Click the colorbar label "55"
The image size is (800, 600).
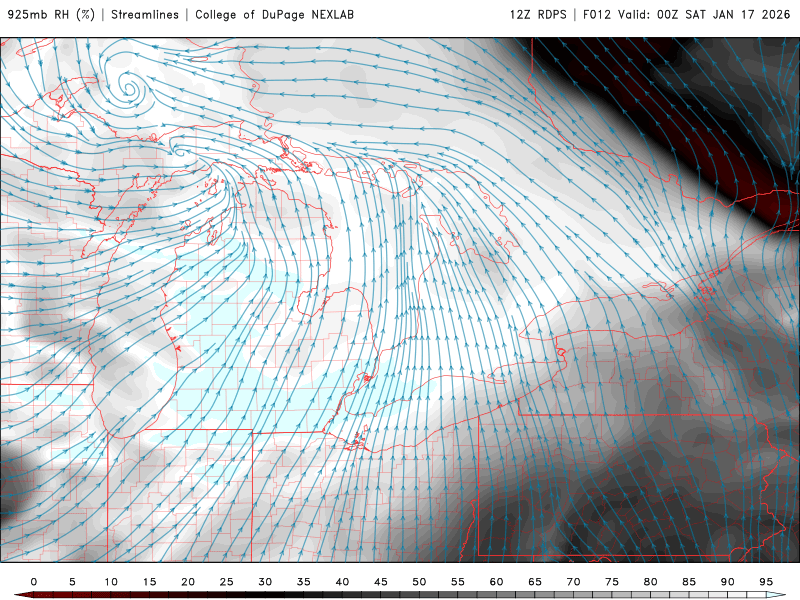pyautogui.click(x=458, y=582)
